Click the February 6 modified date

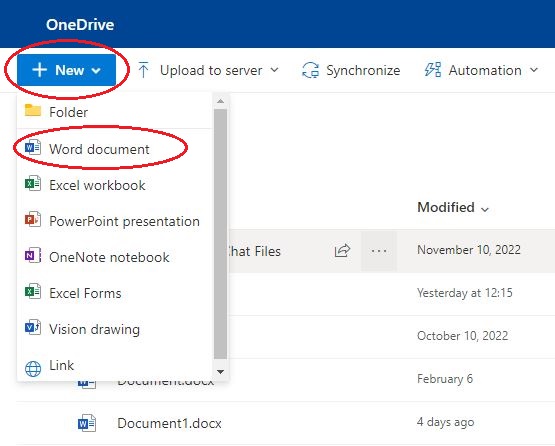[x=445, y=379]
